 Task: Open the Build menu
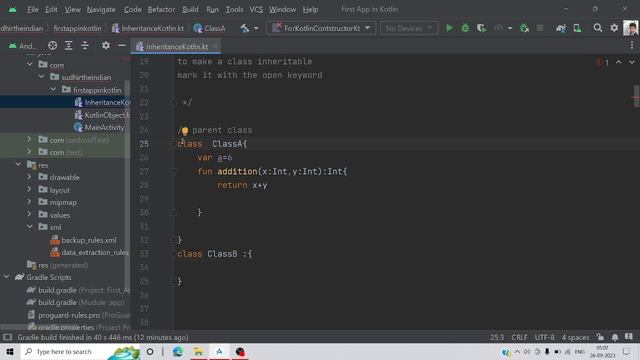pyautogui.click(x=190, y=9)
